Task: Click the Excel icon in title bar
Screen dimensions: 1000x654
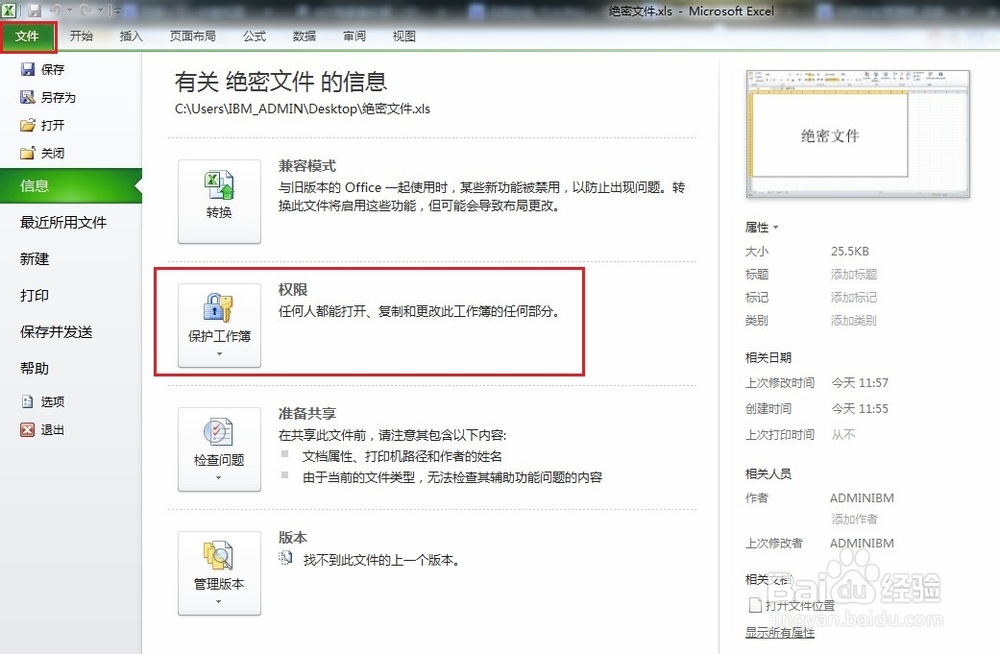Action: coord(9,10)
